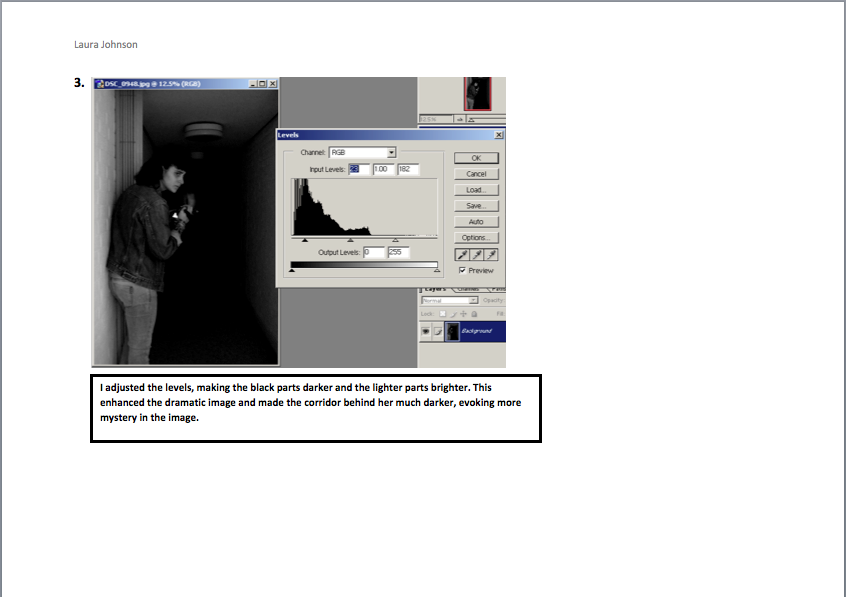Click OK in the Levels dialog
Screen dimensions: 846x597
(x=476, y=158)
